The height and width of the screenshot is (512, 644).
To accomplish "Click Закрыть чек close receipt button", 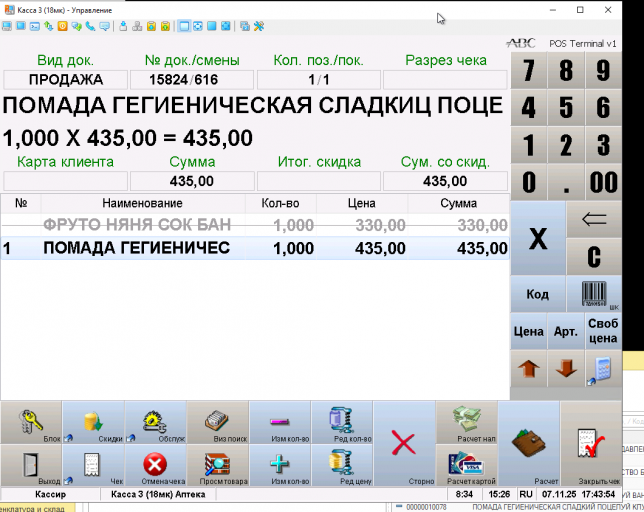I will pyautogui.click(x=591, y=444).
